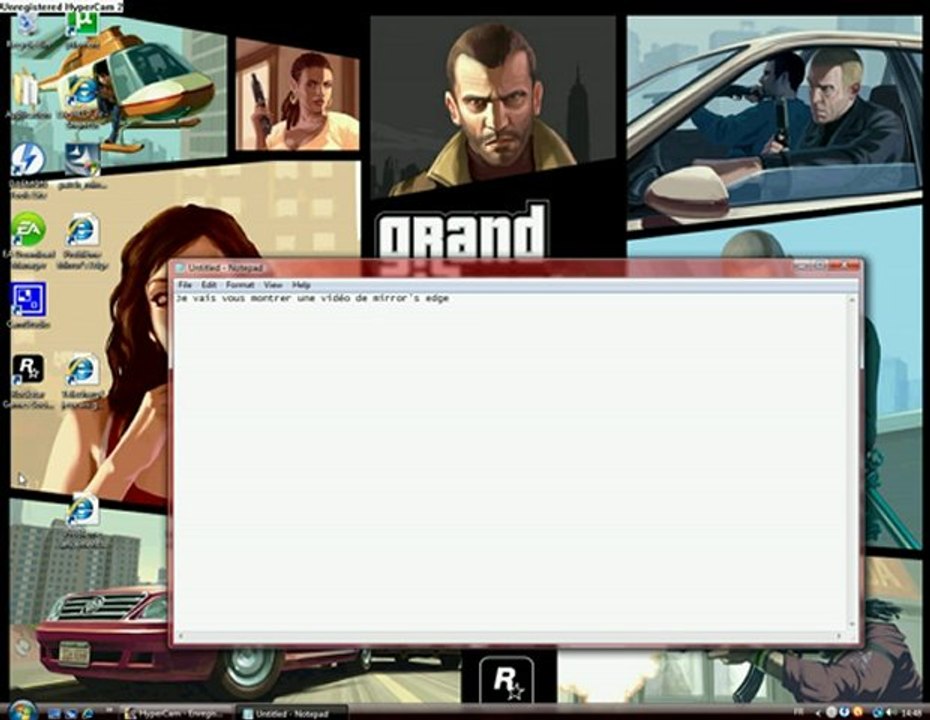Click the system clock showing 14:48
930x720 pixels.
tap(913, 712)
